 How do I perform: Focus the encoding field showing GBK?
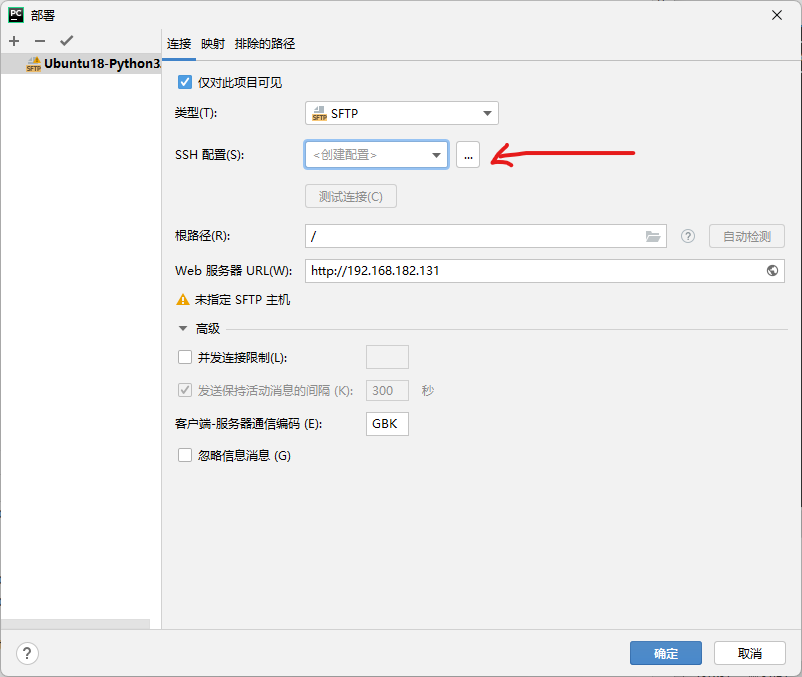click(x=387, y=424)
